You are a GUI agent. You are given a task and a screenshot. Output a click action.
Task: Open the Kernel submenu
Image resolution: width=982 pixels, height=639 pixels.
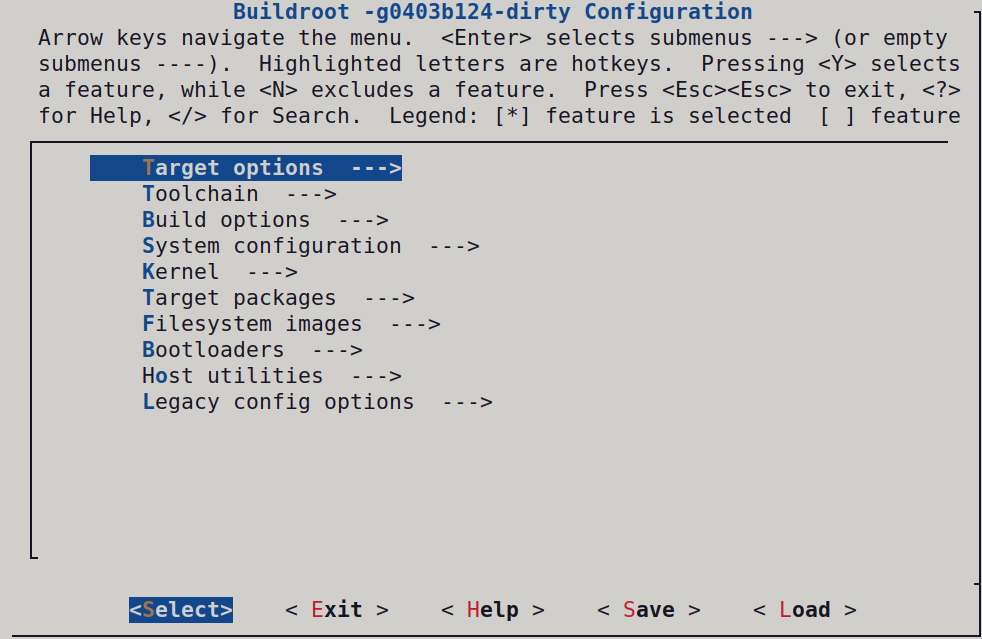click(x=181, y=272)
